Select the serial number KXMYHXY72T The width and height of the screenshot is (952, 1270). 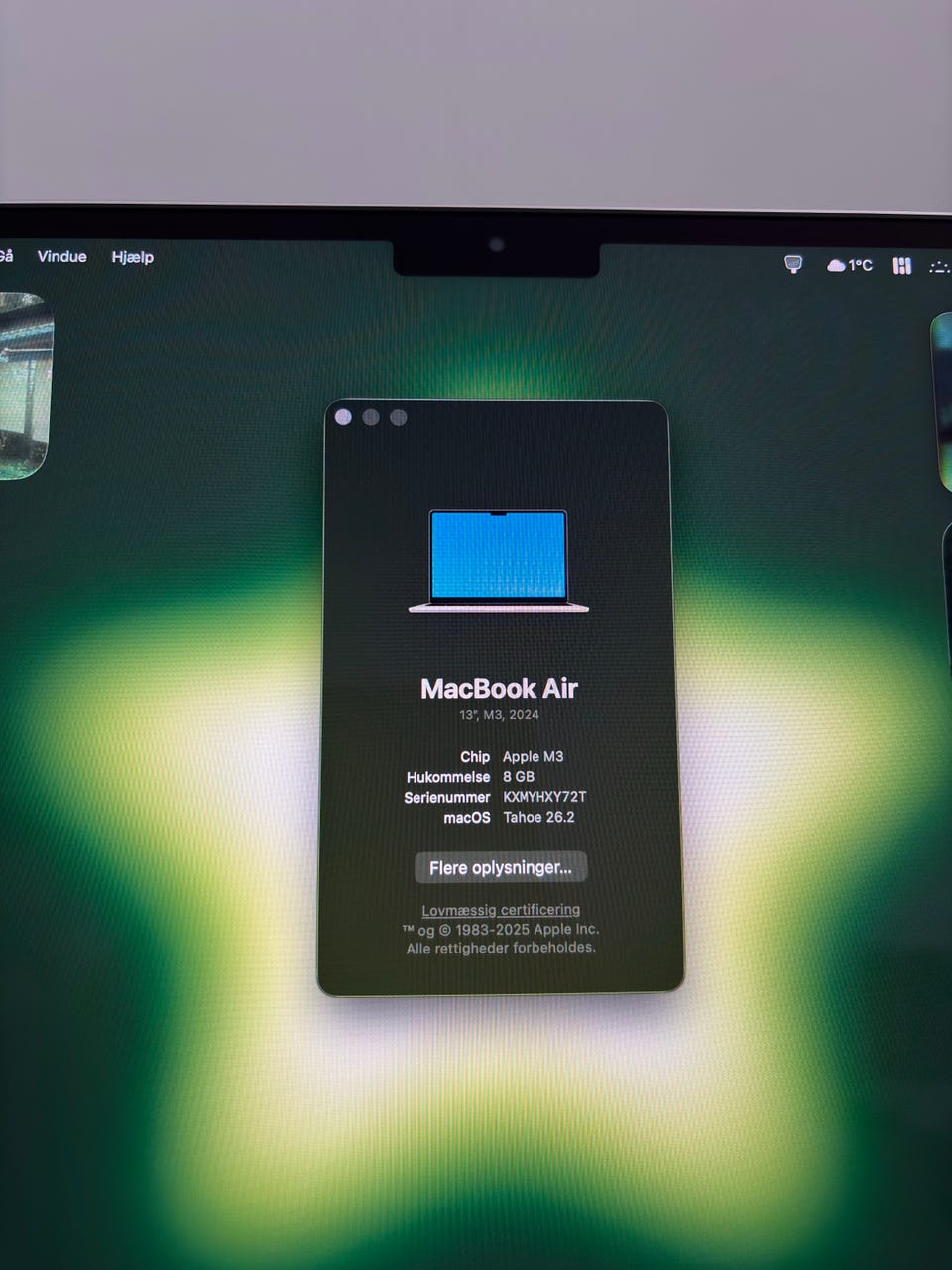coord(544,797)
